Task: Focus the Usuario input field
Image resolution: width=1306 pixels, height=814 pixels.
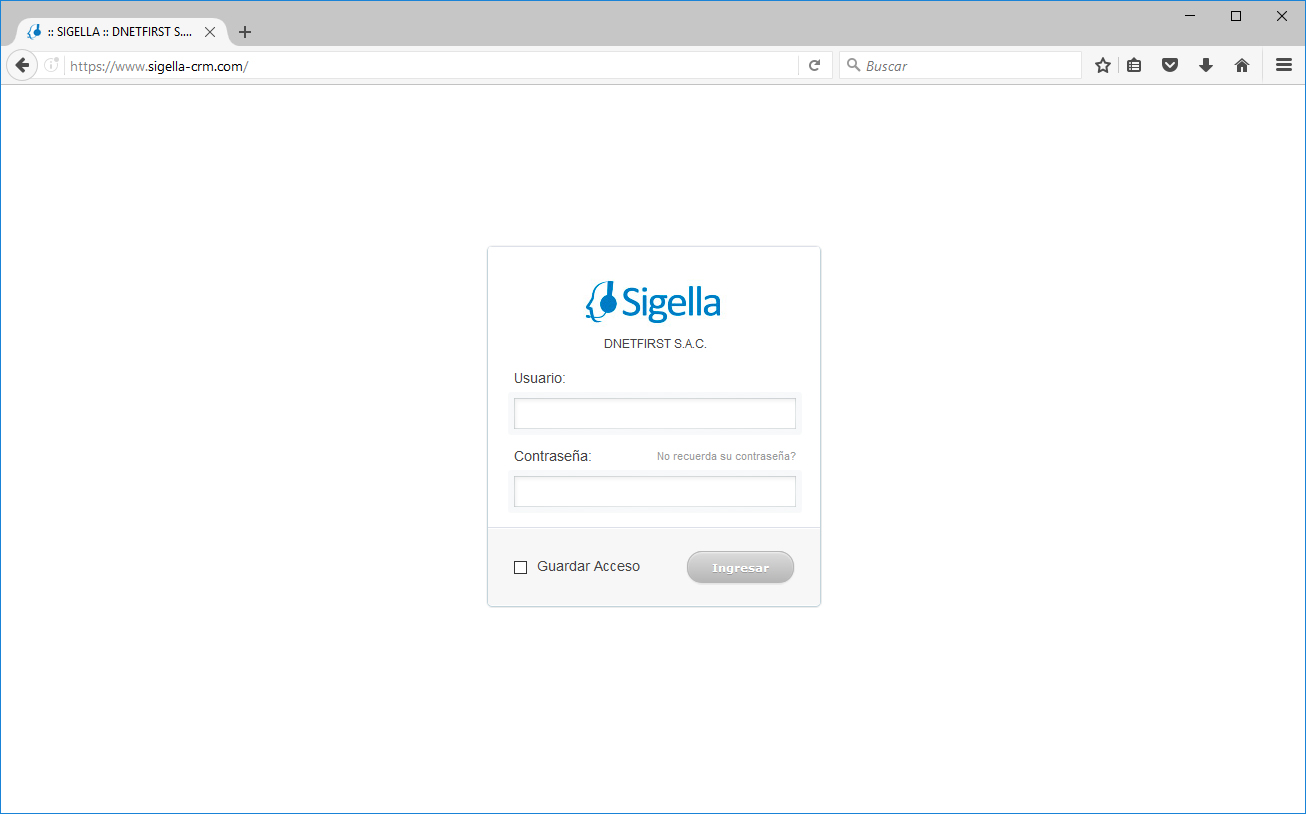Action: click(655, 413)
